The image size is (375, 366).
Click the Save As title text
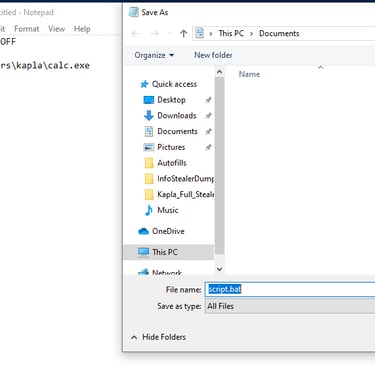point(155,12)
